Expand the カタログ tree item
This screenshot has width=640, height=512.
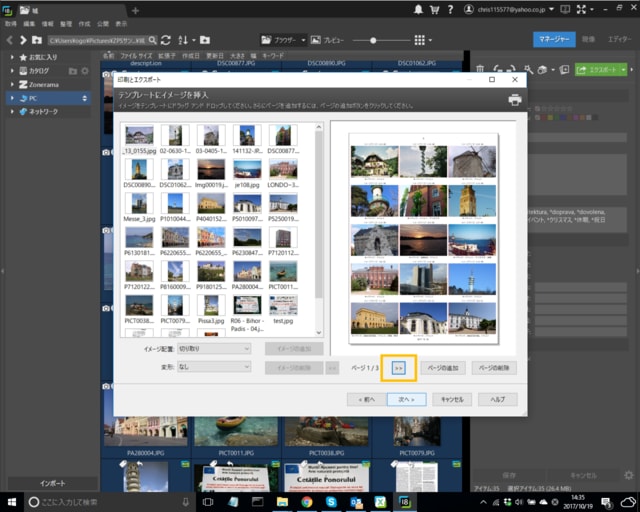(12, 71)
